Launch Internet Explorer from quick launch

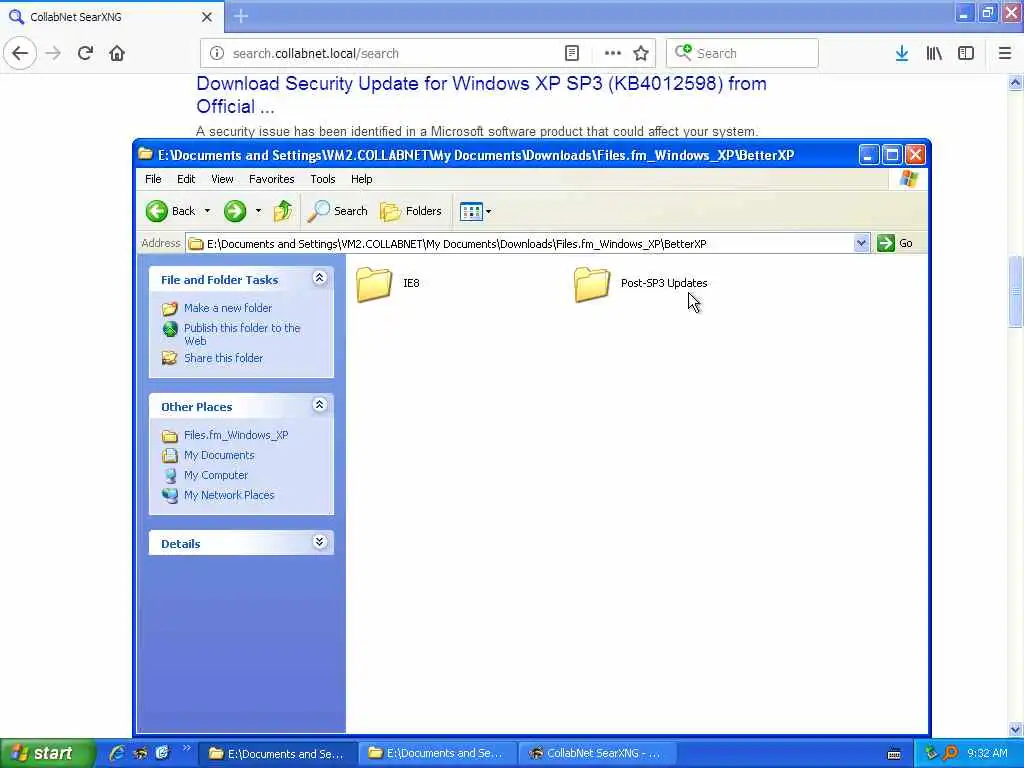click(117, 753)
